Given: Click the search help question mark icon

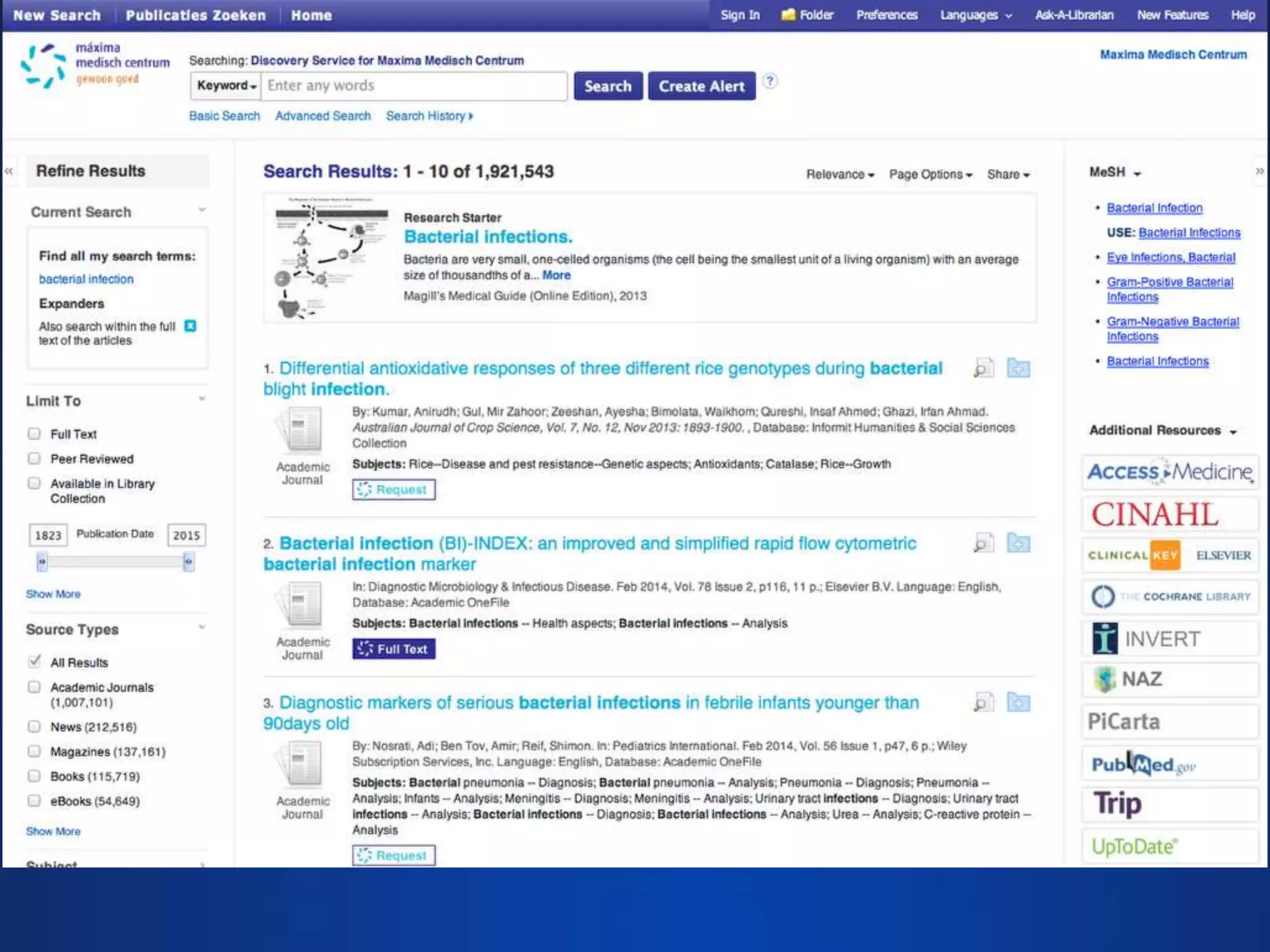Looking at the screenshot, I should click(x=770, y=81).
